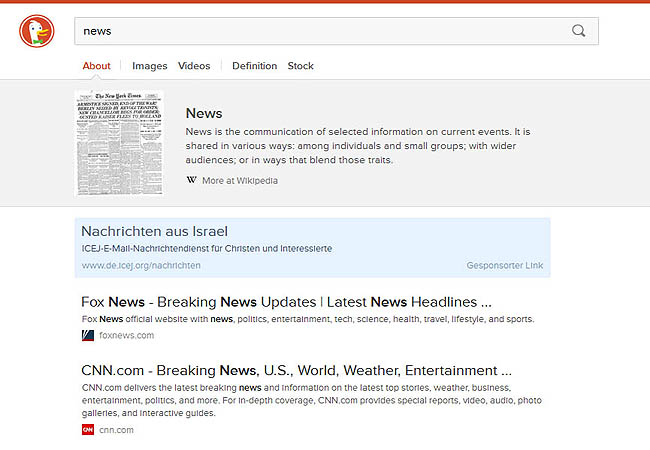Focus the search box containing news

pos(336,31)
